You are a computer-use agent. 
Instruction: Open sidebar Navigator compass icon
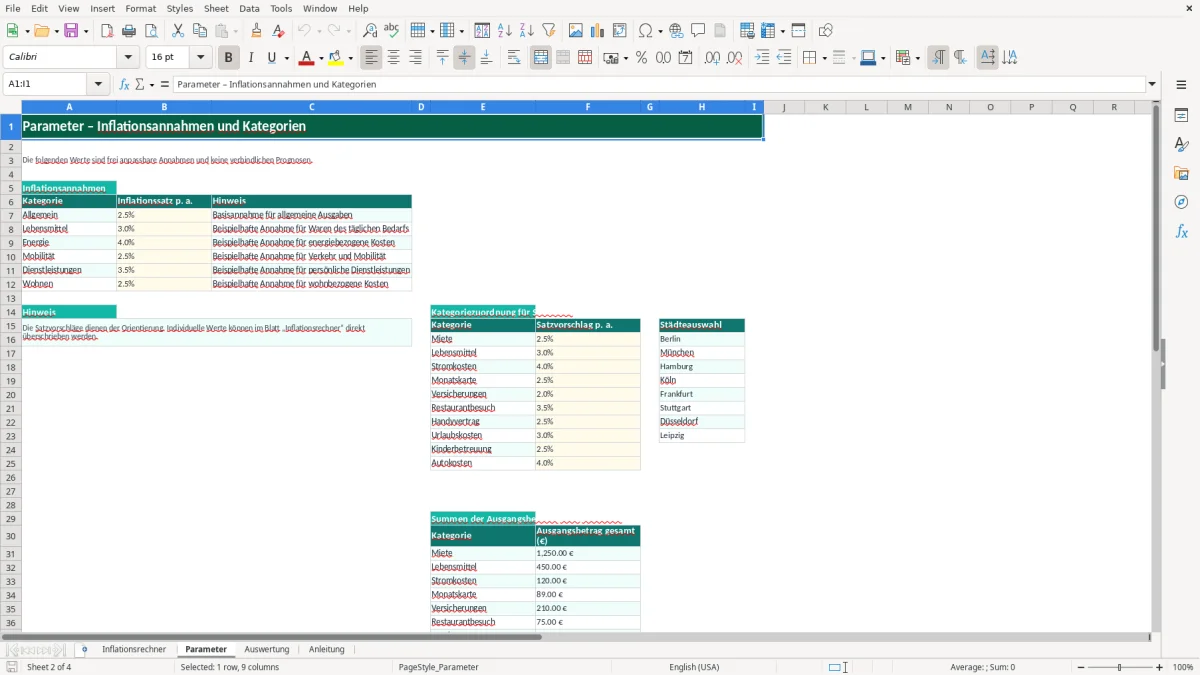point(1182,202)
